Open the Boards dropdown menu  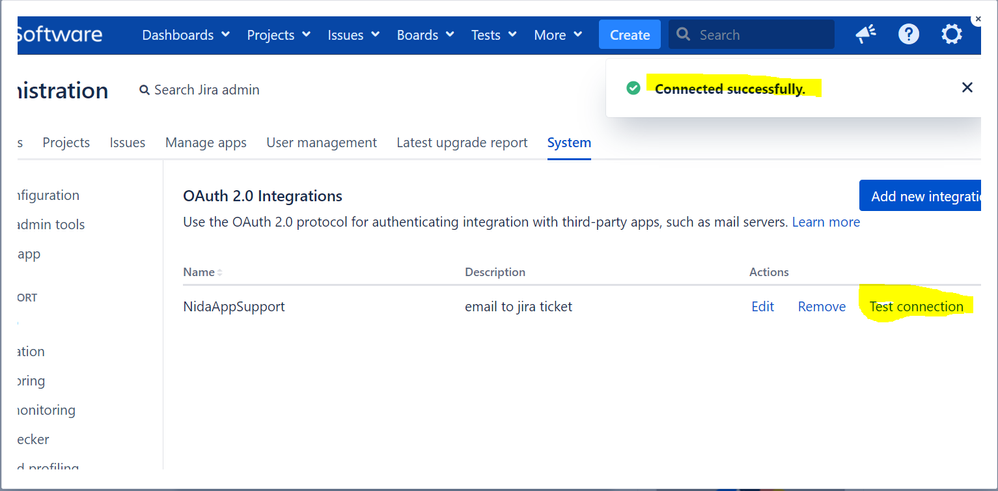coord(425,34)
